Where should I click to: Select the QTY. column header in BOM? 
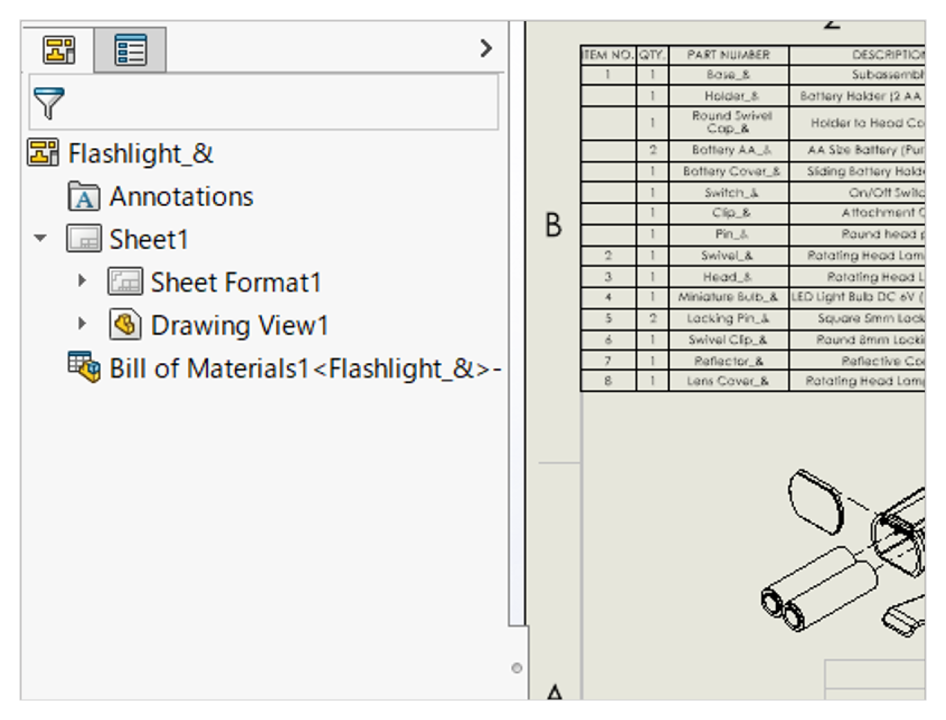click(652, 55)
